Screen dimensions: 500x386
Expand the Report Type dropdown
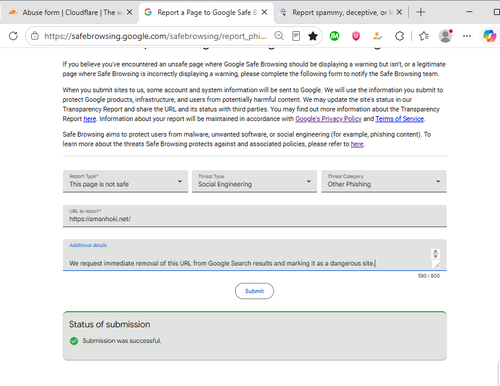click(125, 181)
